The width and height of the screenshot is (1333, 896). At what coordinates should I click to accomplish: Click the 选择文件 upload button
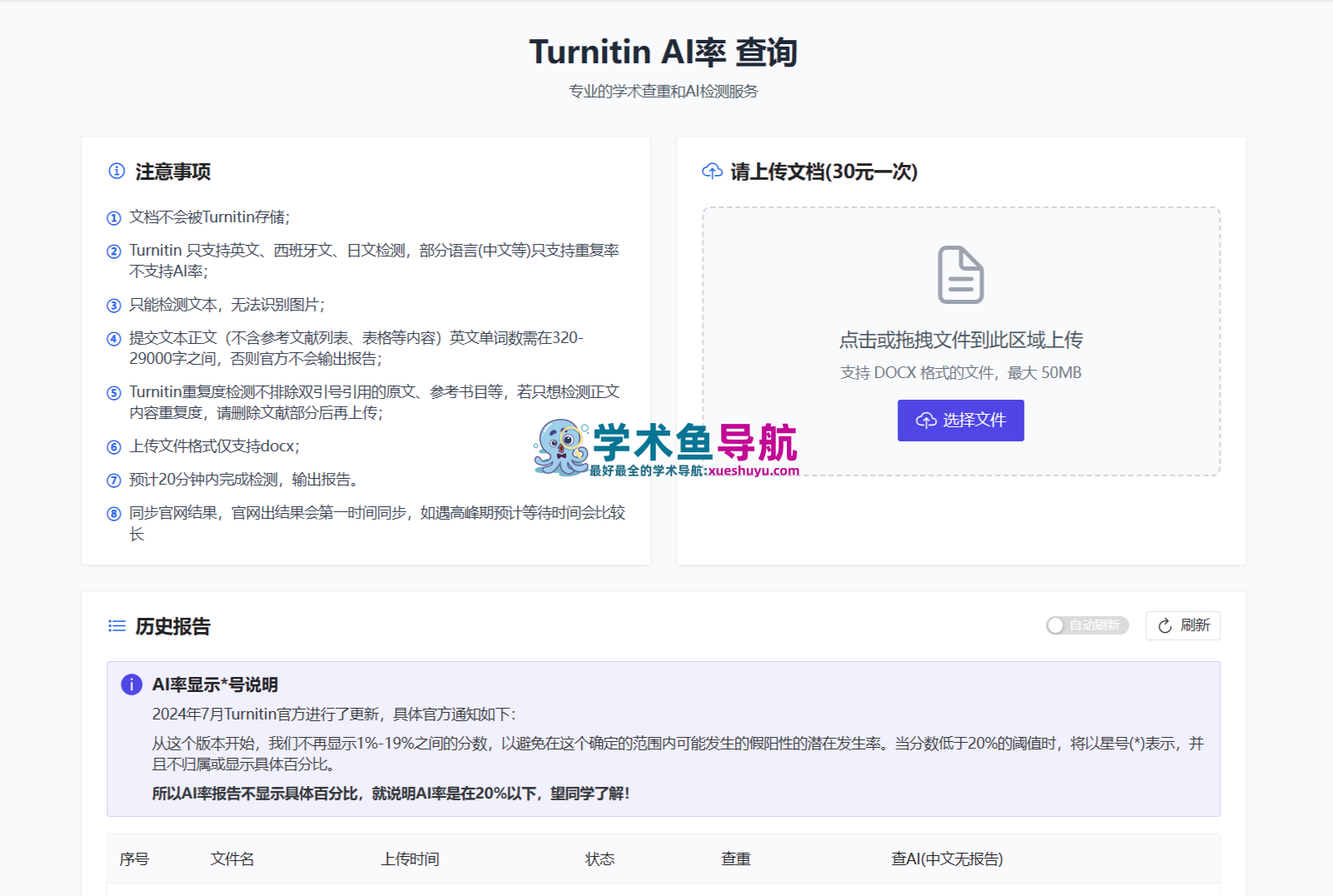coord(961,421)
